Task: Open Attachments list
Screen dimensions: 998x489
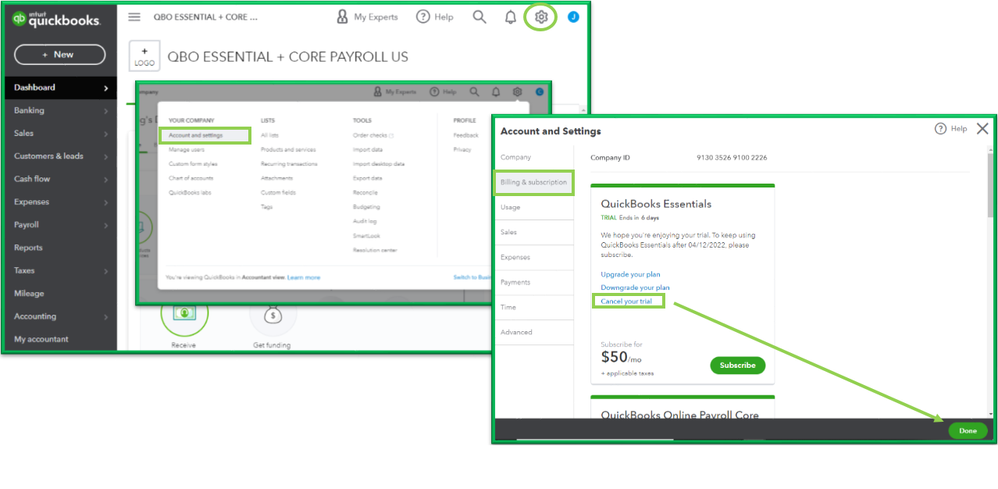Action: pyautogui.click(x=277, y=178)
